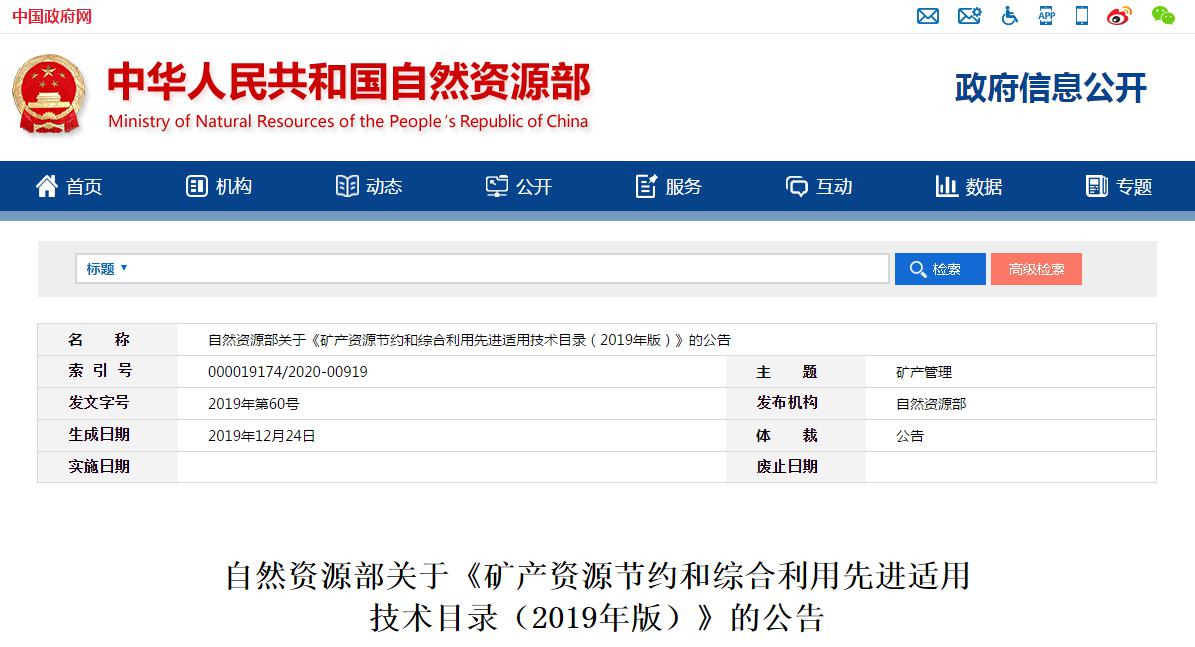Click the open-book icon beside 动态
The image size is (1195, 647).
347,186
